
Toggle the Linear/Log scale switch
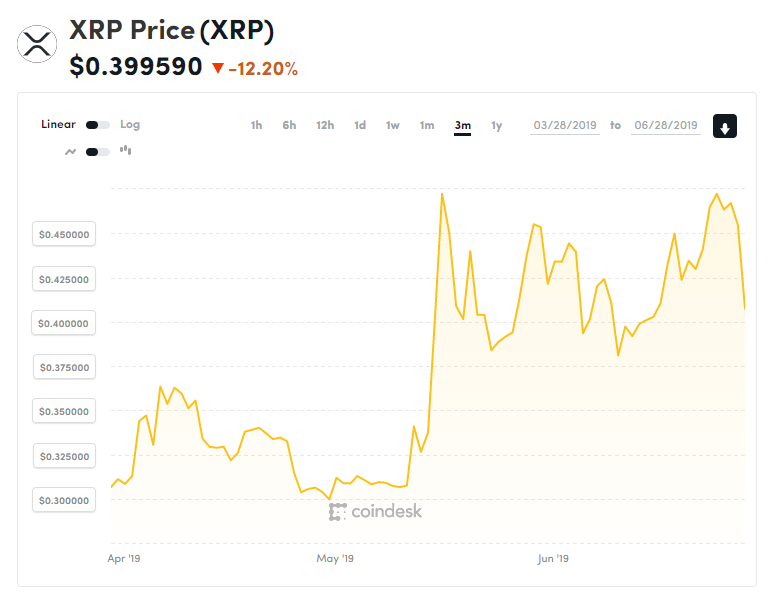98,125
